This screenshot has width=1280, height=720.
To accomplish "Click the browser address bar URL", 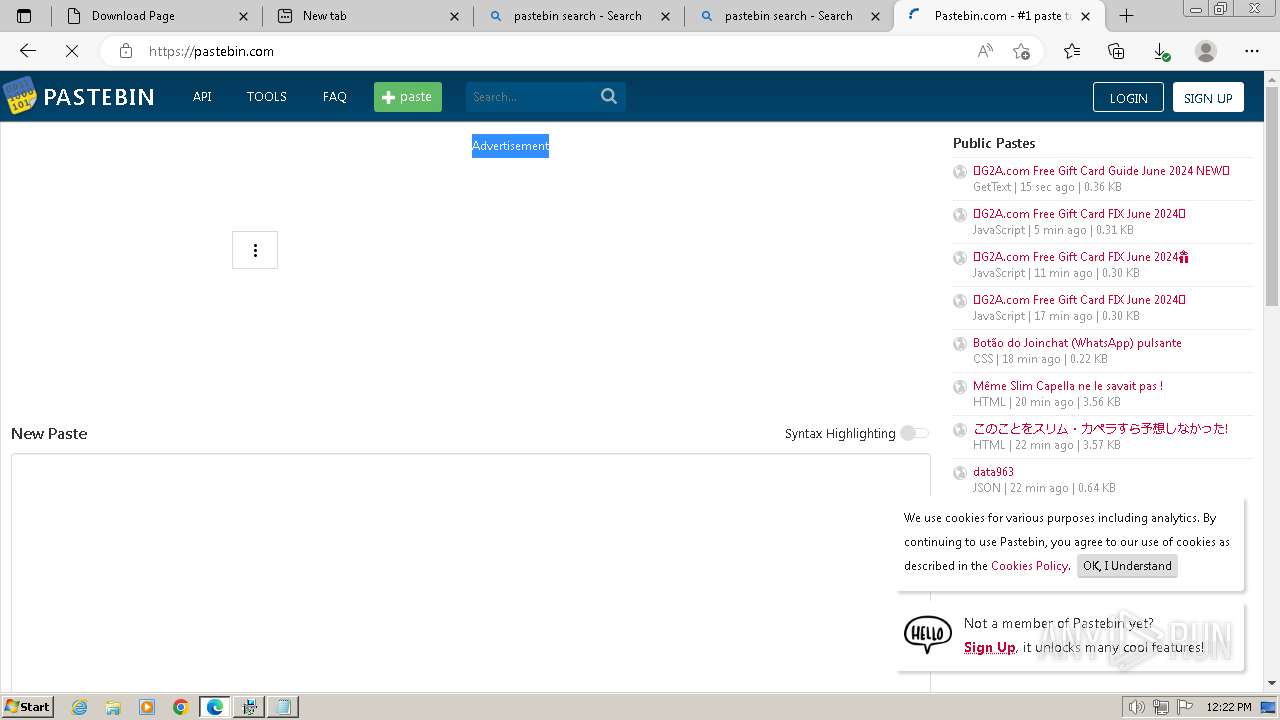I will click(x=211, y=51).
